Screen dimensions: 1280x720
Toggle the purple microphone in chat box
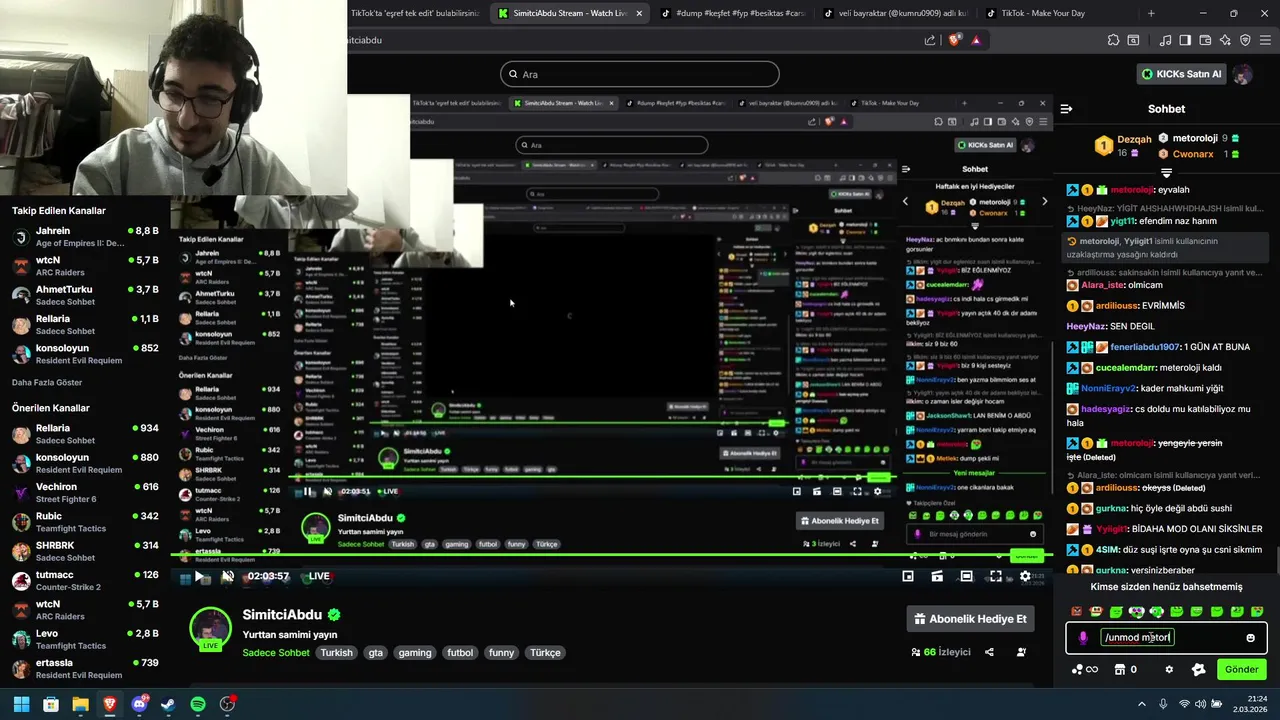[1083, 637]
